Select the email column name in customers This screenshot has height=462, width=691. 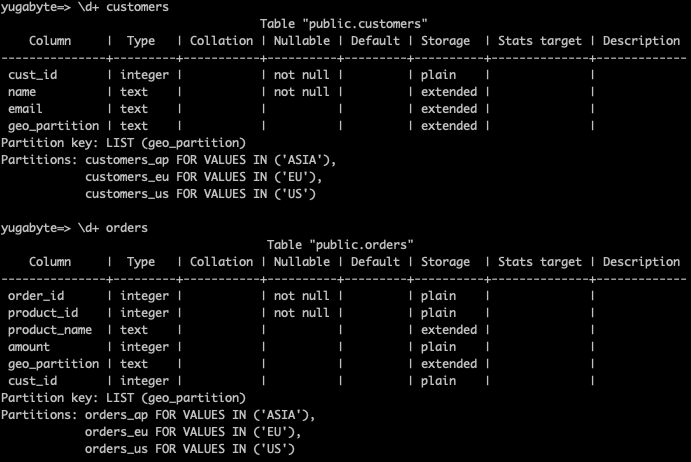coord(25,109)
